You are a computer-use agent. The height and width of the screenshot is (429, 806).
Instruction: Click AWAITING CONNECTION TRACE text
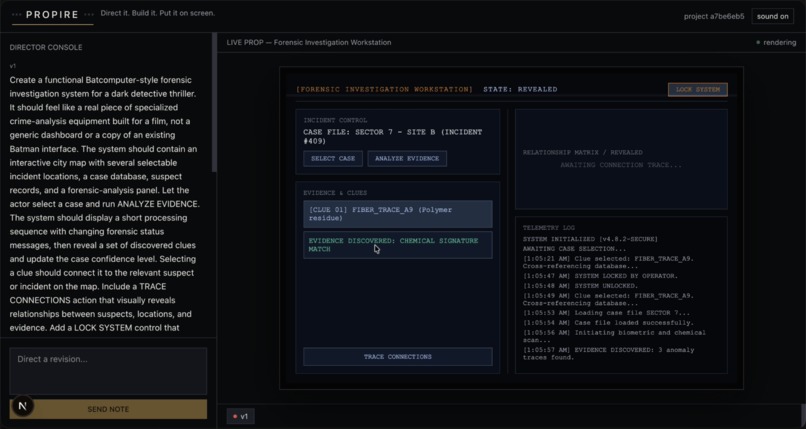pyautogui.click(x=621, y=165)
